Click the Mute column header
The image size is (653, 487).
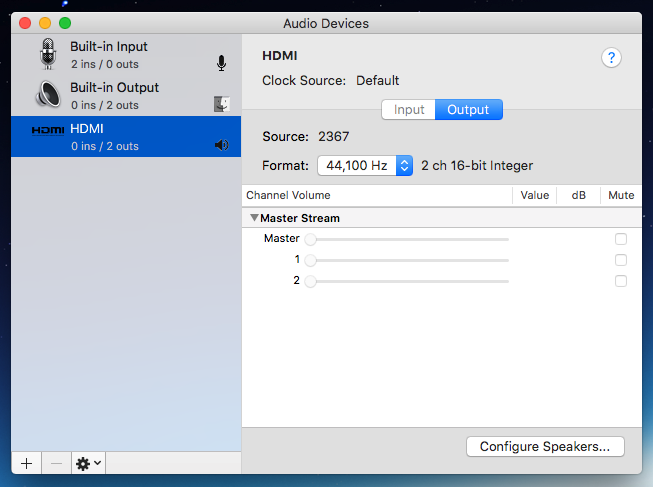pyautogui.click(x=621, y=195)
